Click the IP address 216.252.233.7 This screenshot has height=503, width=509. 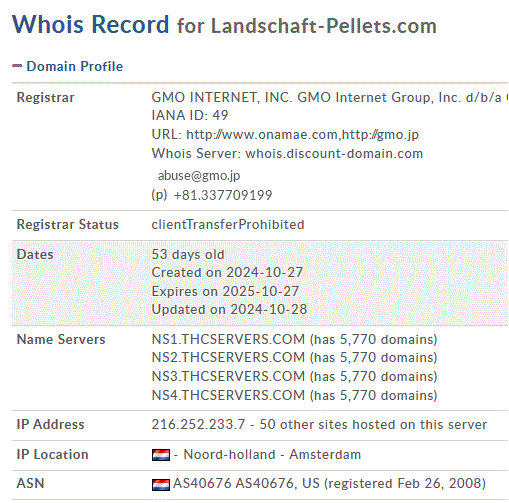tap(198, 425)
